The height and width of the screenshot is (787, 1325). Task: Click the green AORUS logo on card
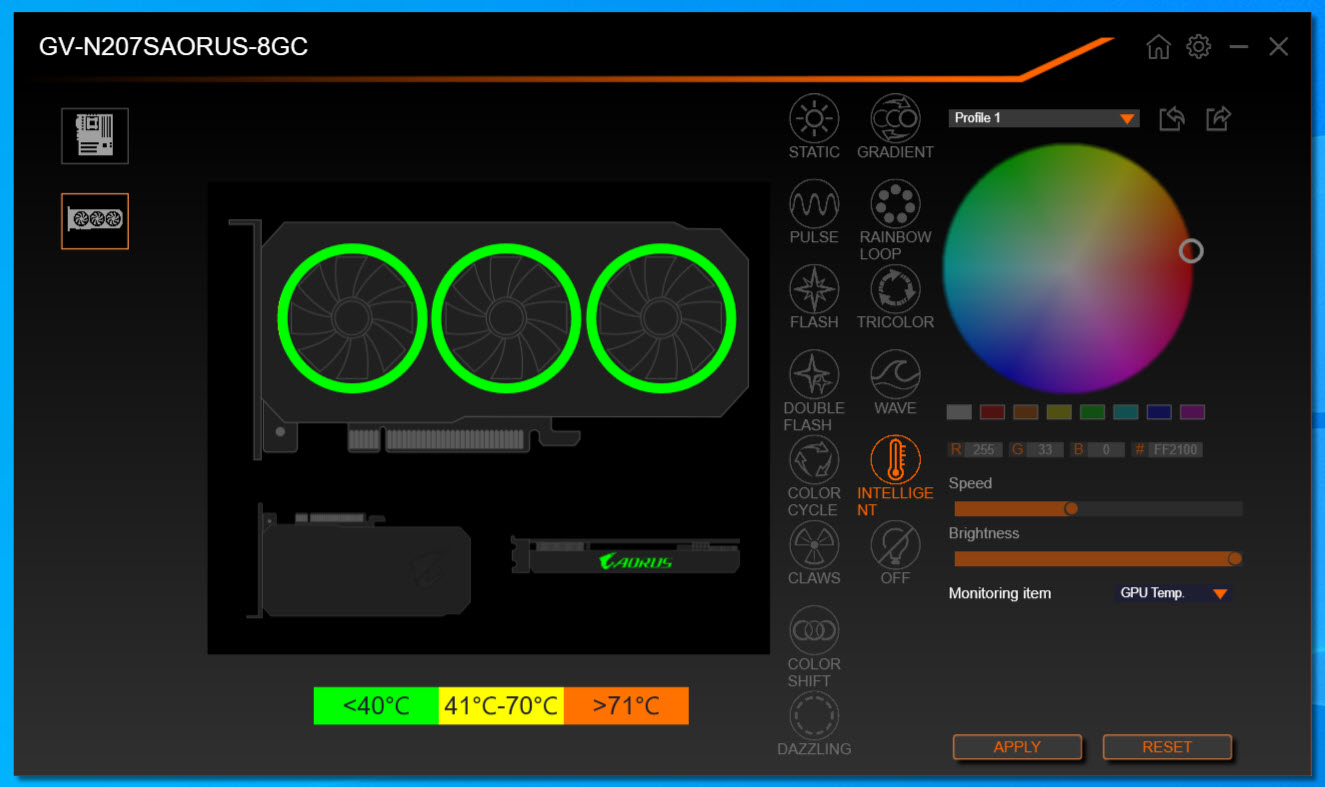(636, 560)
